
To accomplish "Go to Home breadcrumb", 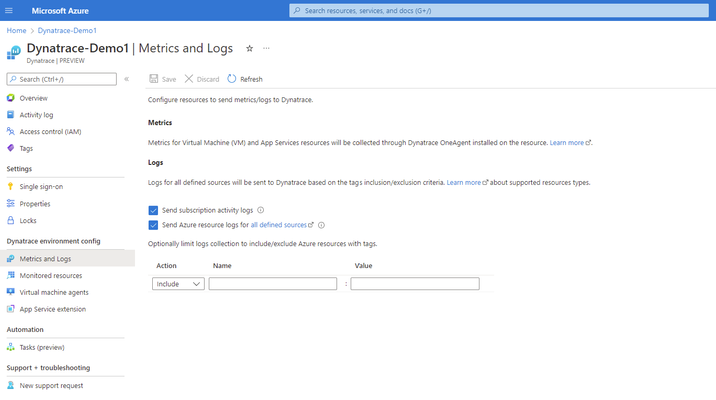I will pos(16,31).
